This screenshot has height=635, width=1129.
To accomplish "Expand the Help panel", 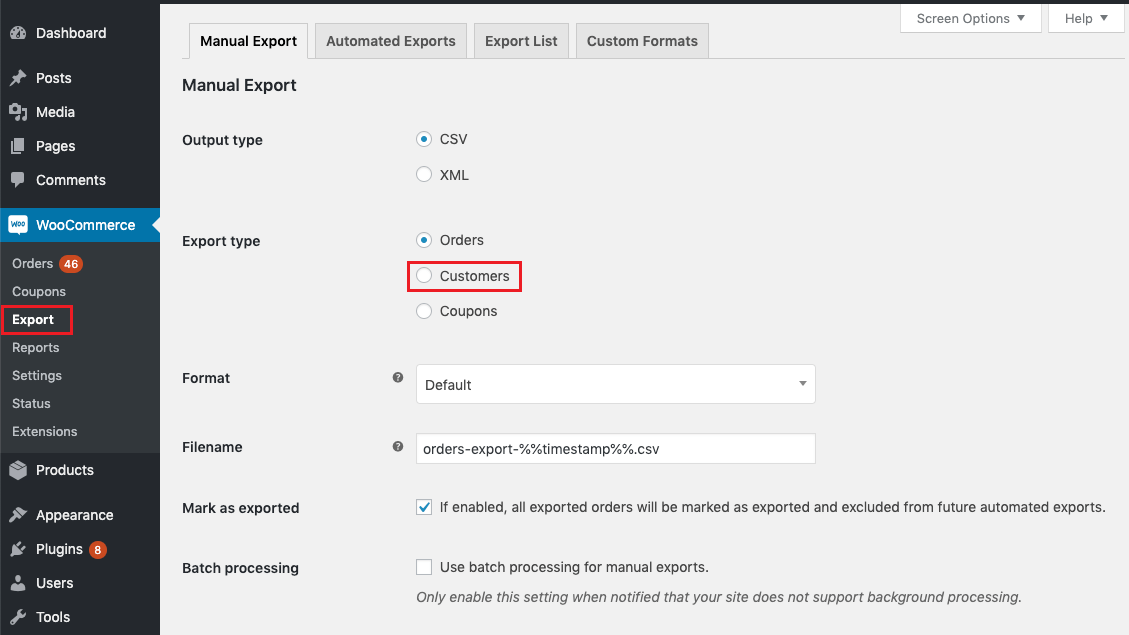I will point(1086,19).
